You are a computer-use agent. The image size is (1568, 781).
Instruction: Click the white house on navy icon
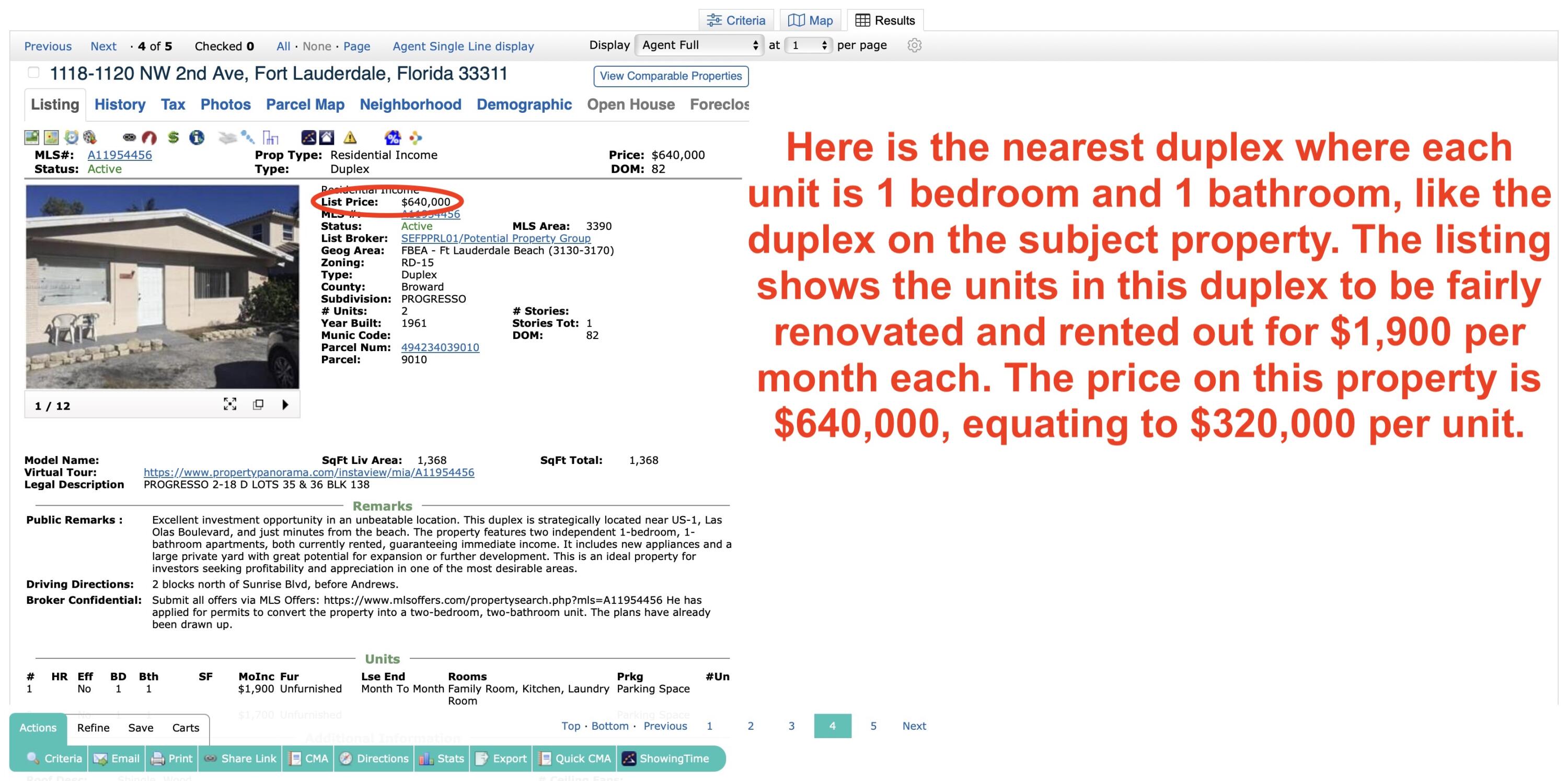coord(327,137)
